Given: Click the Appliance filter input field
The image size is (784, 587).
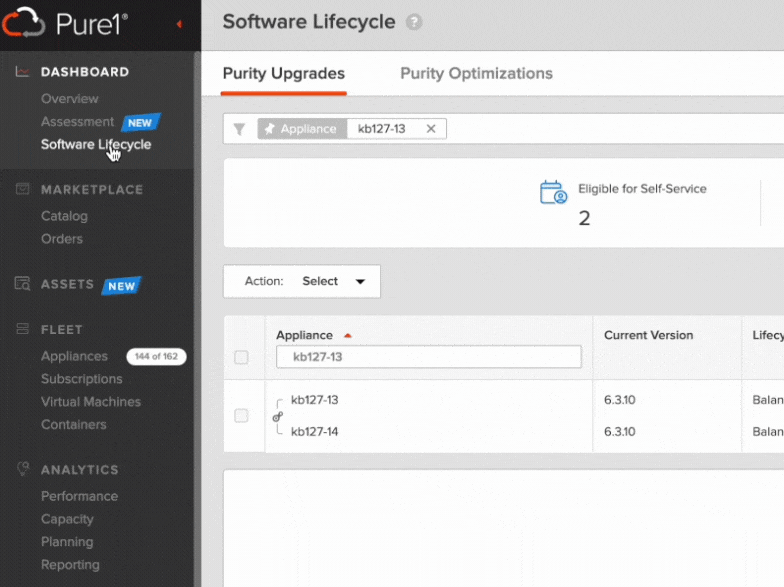Looking at the screenshot, I should click(x=428, y=357).
